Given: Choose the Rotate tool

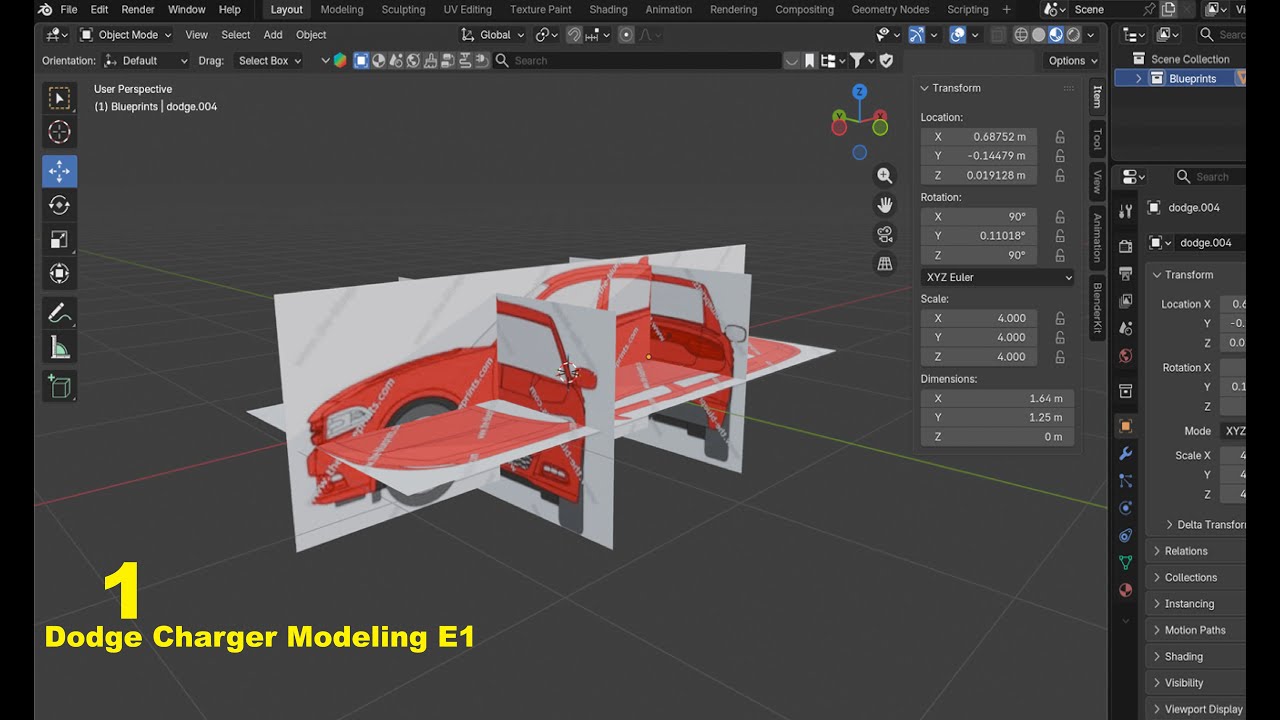Looking at the screenshot, I should [x=59, y=205].
